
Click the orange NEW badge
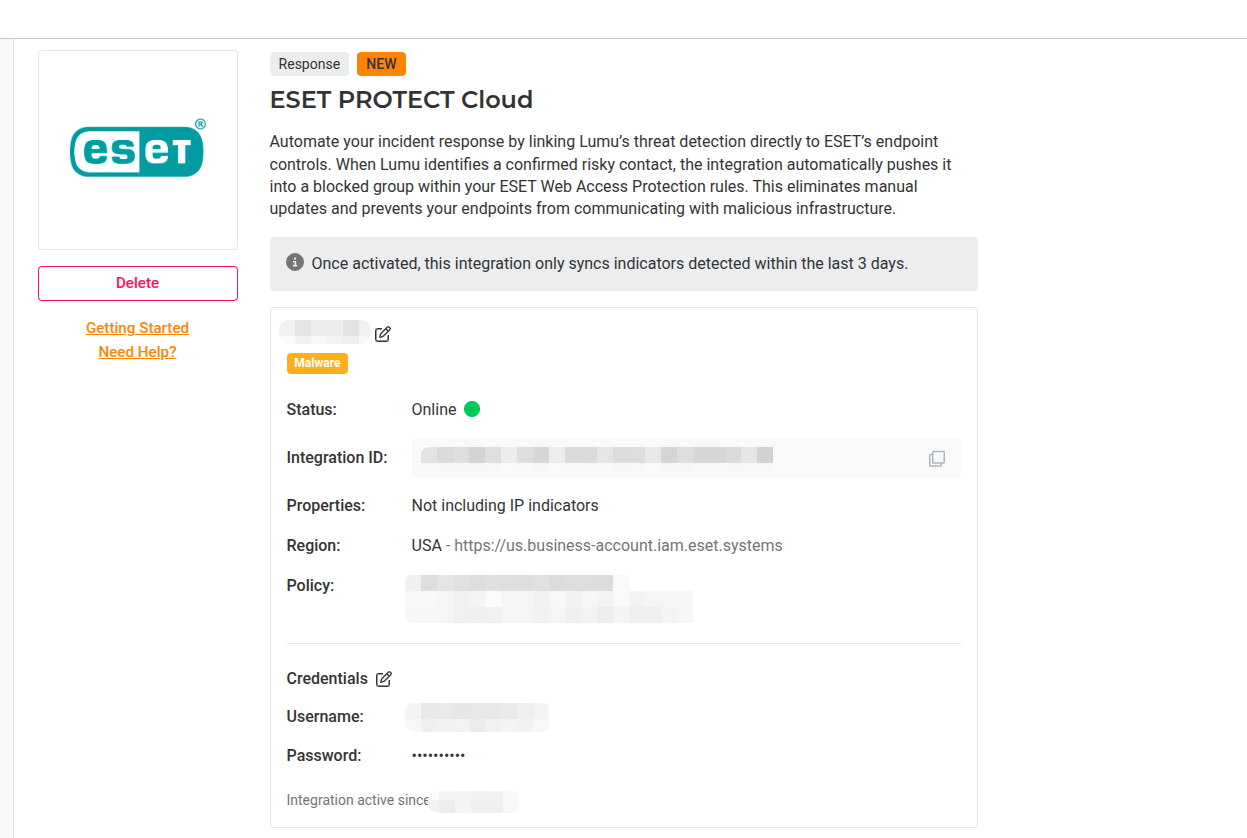pyautogui.click(x=381, y=64)
